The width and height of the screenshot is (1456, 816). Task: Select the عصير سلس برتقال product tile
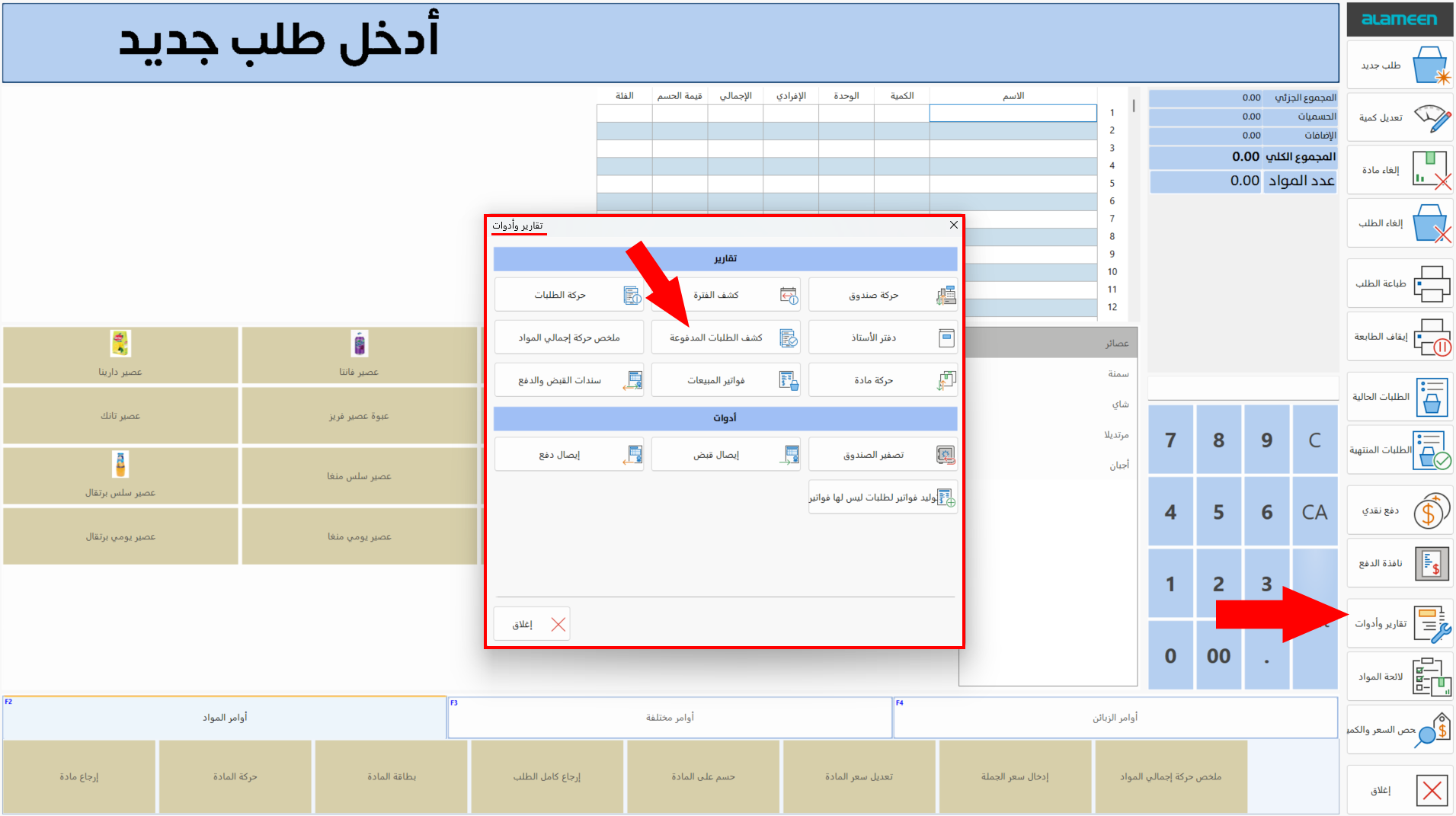(x=120, y=475)
